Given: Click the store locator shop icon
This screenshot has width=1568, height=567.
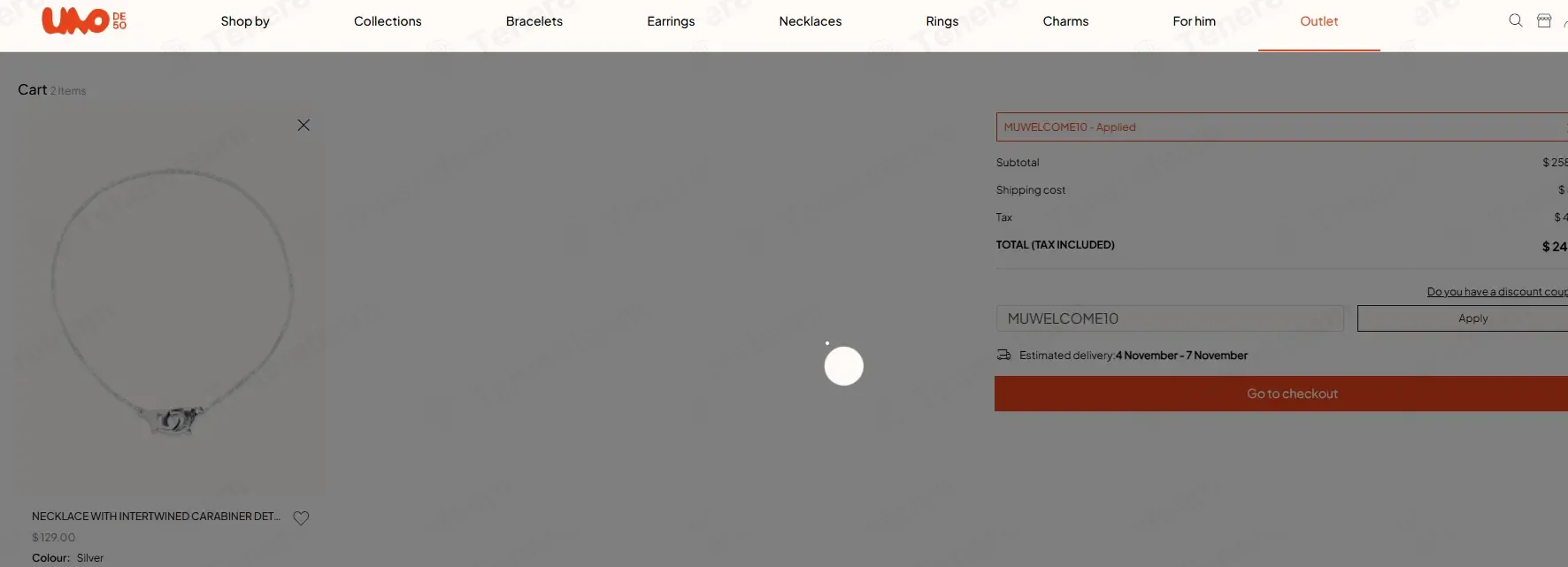Looking at the screenshot, I should pyautogui.click(x=1543, y=20).
